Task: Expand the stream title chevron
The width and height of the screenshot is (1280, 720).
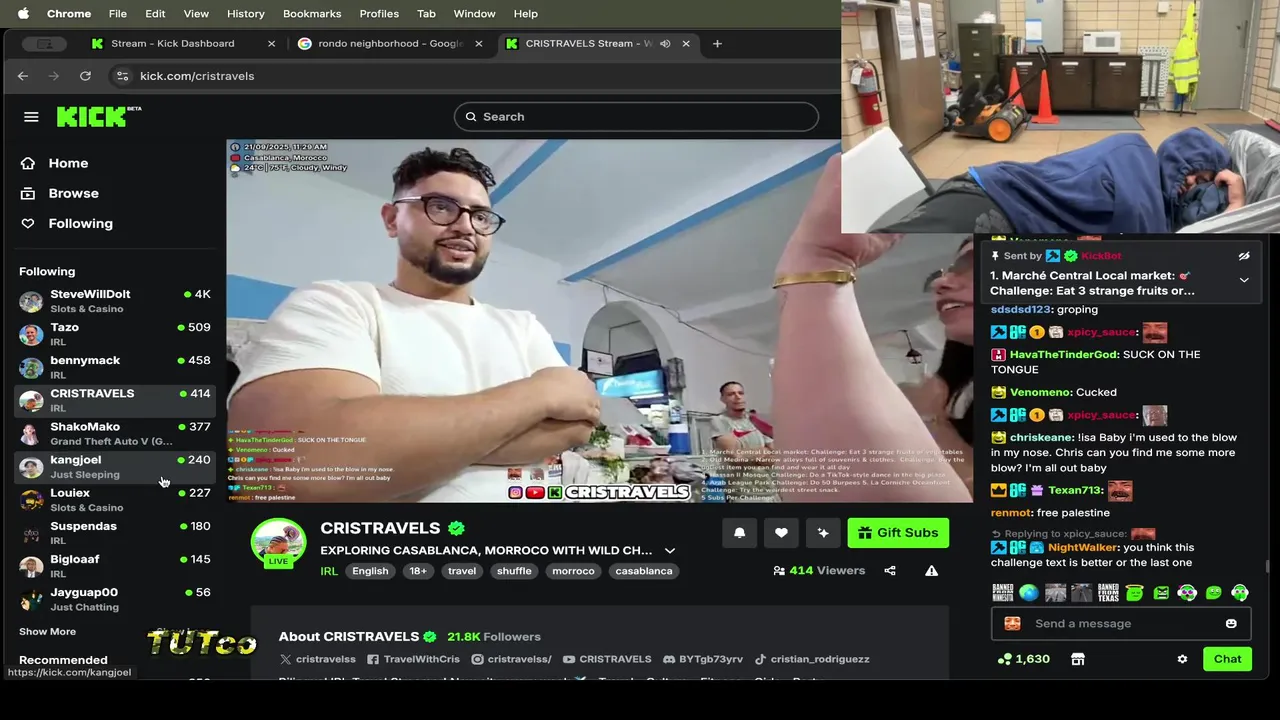Action: click(670, 551)
